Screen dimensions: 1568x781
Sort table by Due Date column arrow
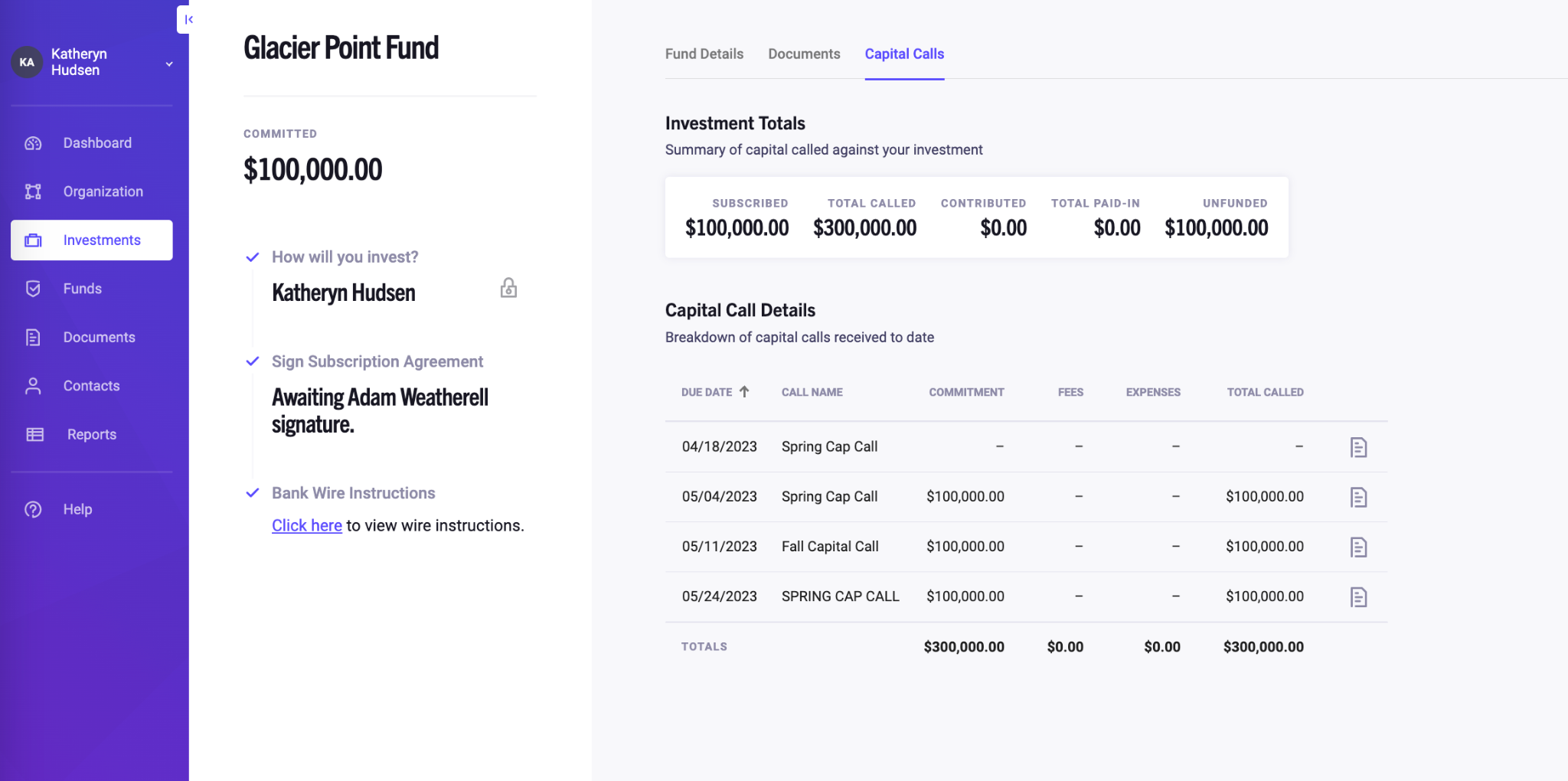coord(744,391)
